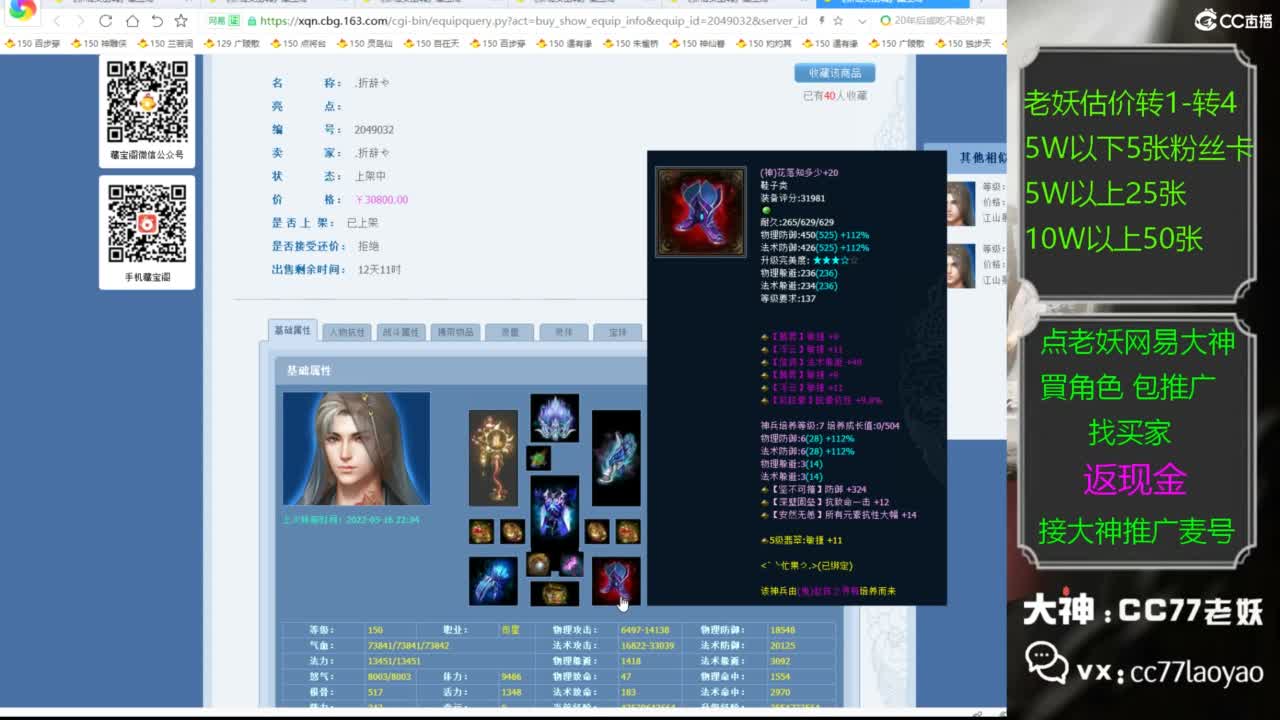Image resolution: width=1280 pixels, height=720 pixels.
Task: Click the tall blue glove equipment icon
Action: coord(616,458)
